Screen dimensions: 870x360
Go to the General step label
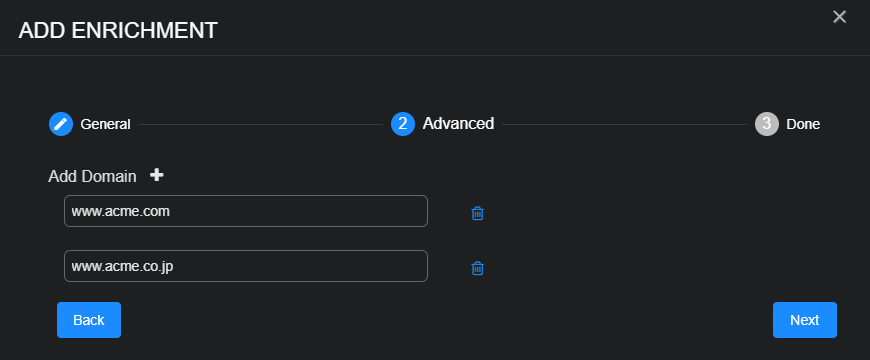105,124
